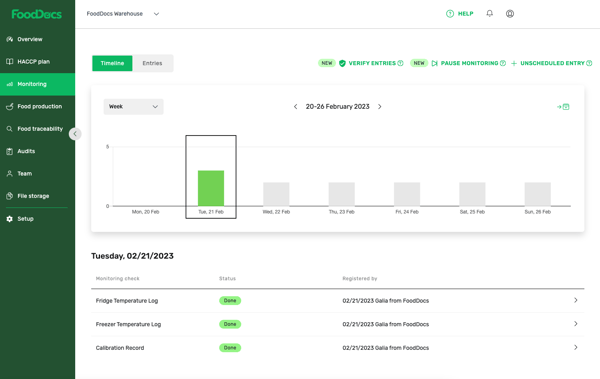Screen dimensions: 600x379
Task: Click Freezer Temperature Log text
Action: pyautogui.click(x=128, y=324)
